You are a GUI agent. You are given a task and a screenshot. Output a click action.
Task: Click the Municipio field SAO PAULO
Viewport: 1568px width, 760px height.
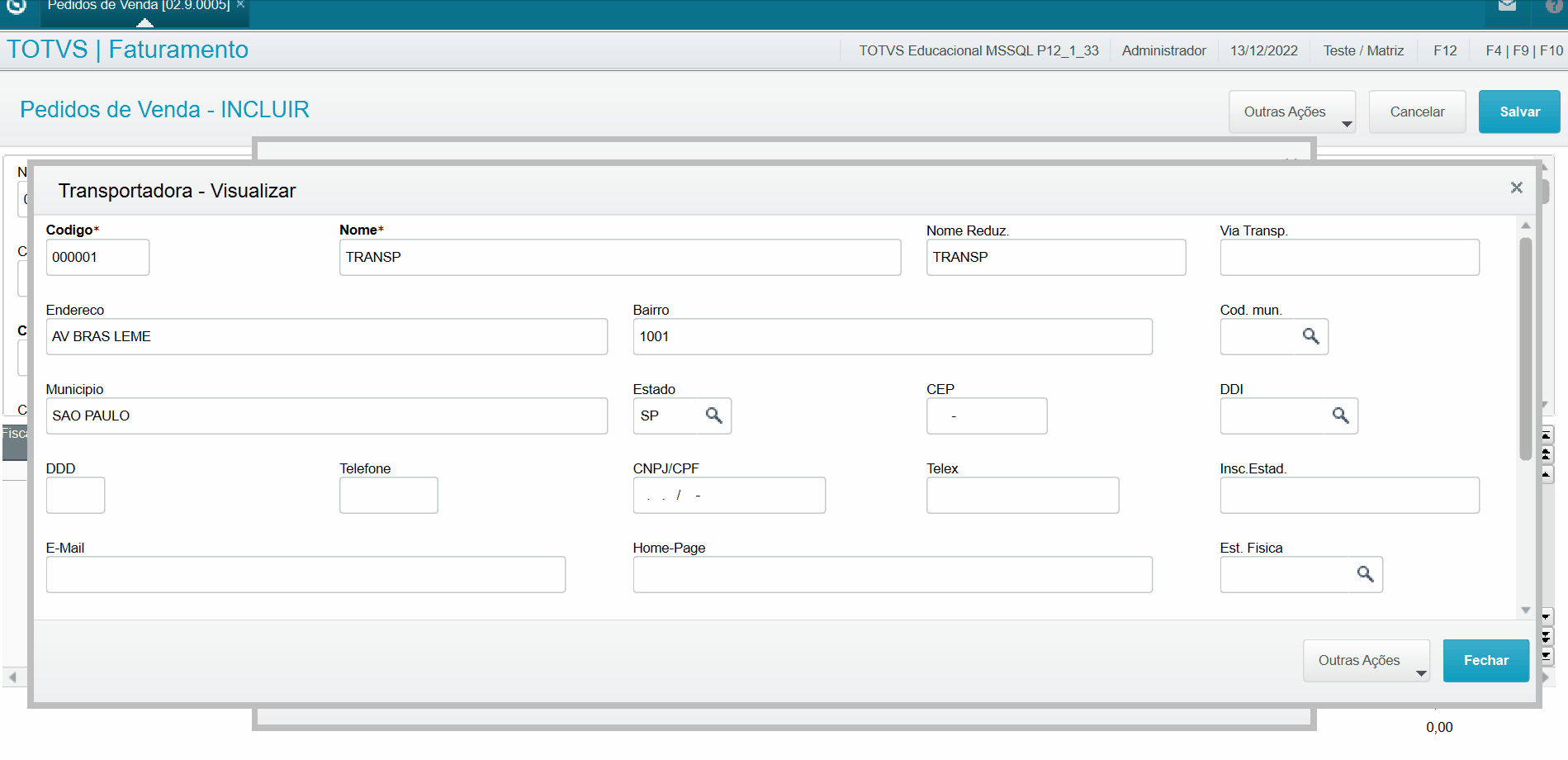pos(327,416)
